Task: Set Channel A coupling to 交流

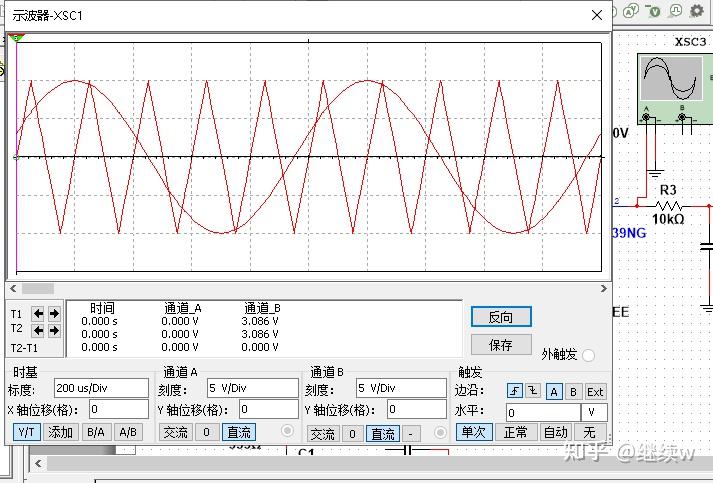Action: coord(176,432)
